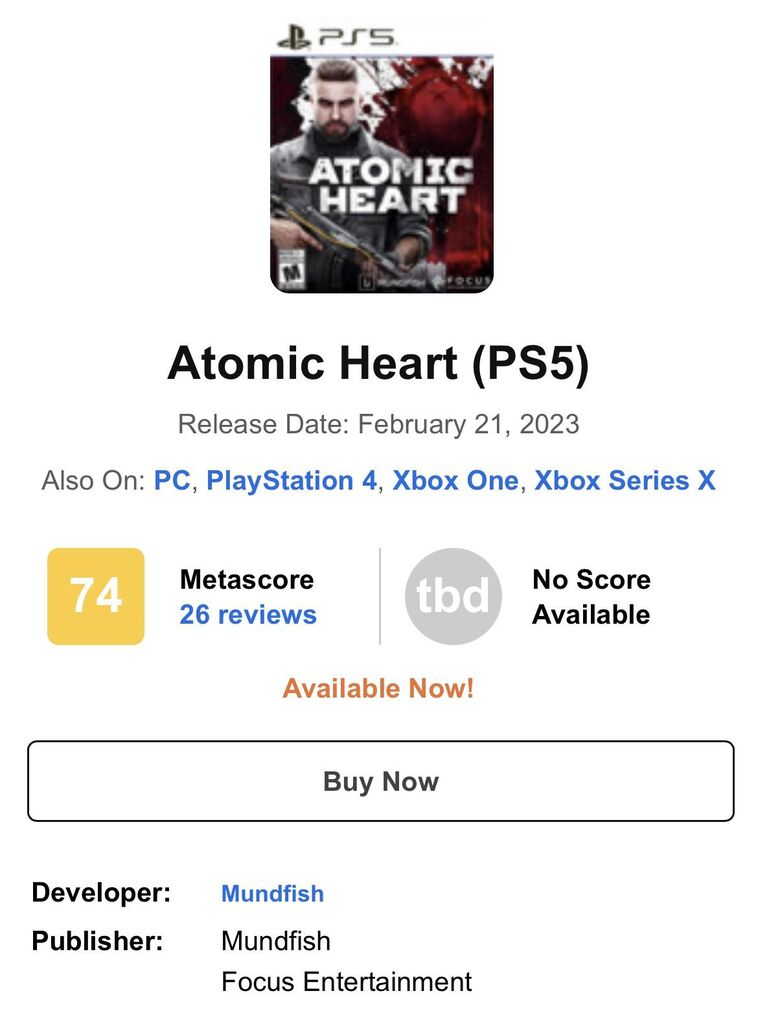Switch to the Xbox One version
Image resolution: width=758 pixels, height=1024 pixels.
[455, 480]
